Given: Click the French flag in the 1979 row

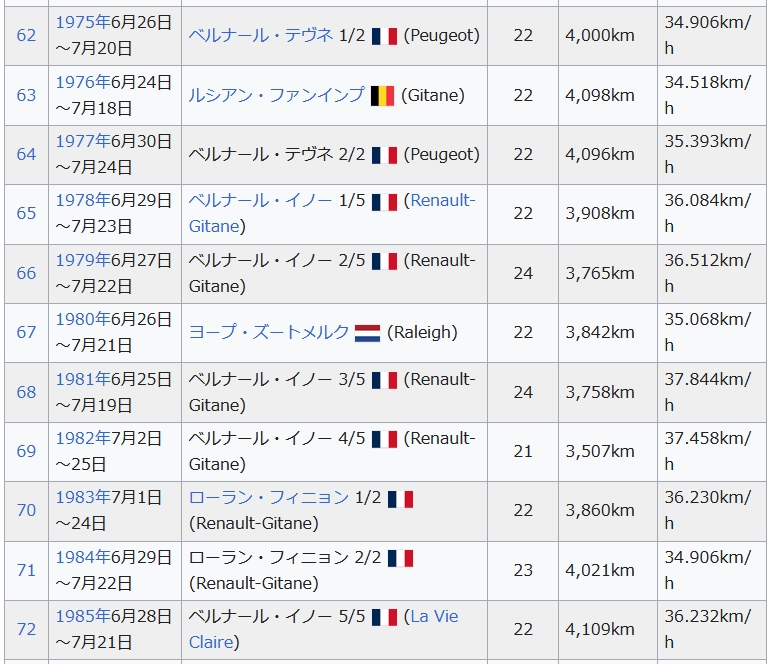Looking at the screenshot, I should [384, 261].
